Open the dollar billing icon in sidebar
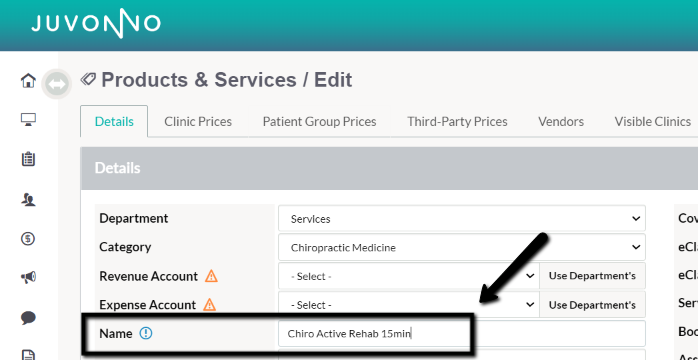This screenshot has width=698, height=360. coord(28,239)
